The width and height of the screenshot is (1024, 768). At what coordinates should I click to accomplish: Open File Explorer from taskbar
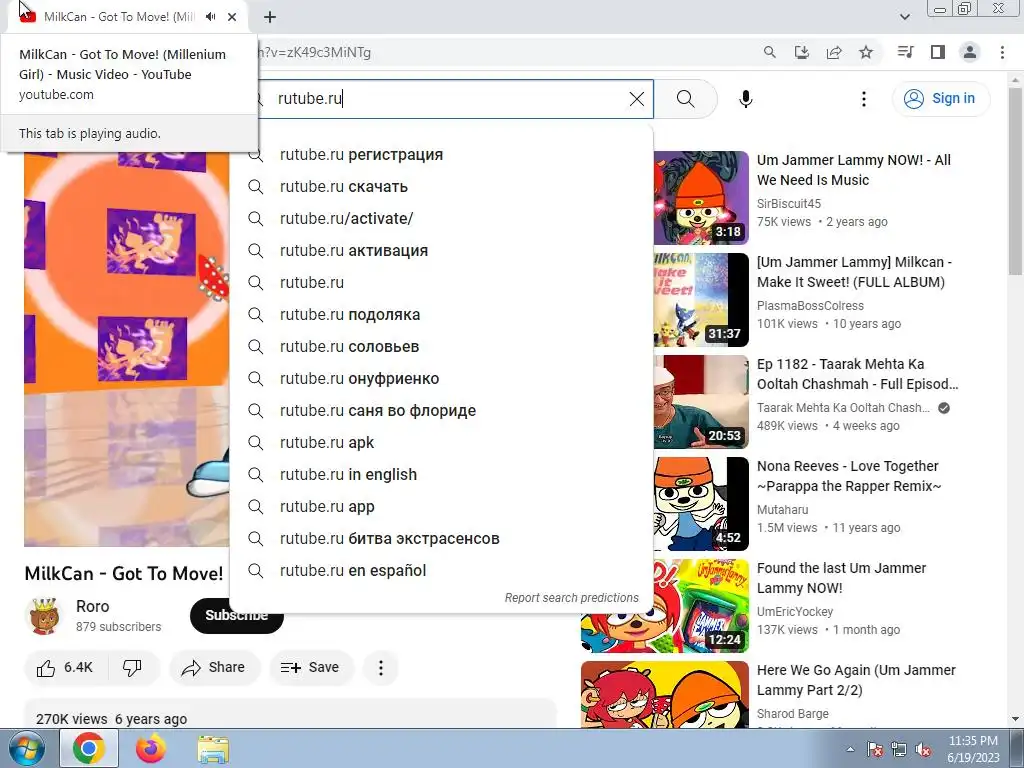213,749
